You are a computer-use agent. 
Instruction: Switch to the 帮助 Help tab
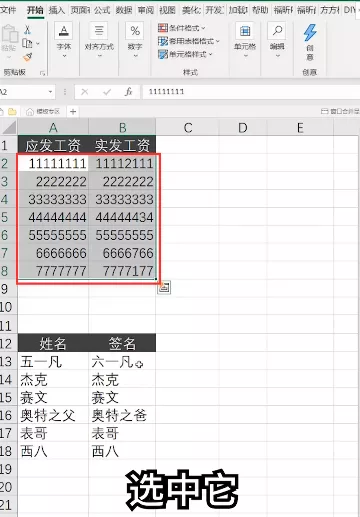[260, 10]
